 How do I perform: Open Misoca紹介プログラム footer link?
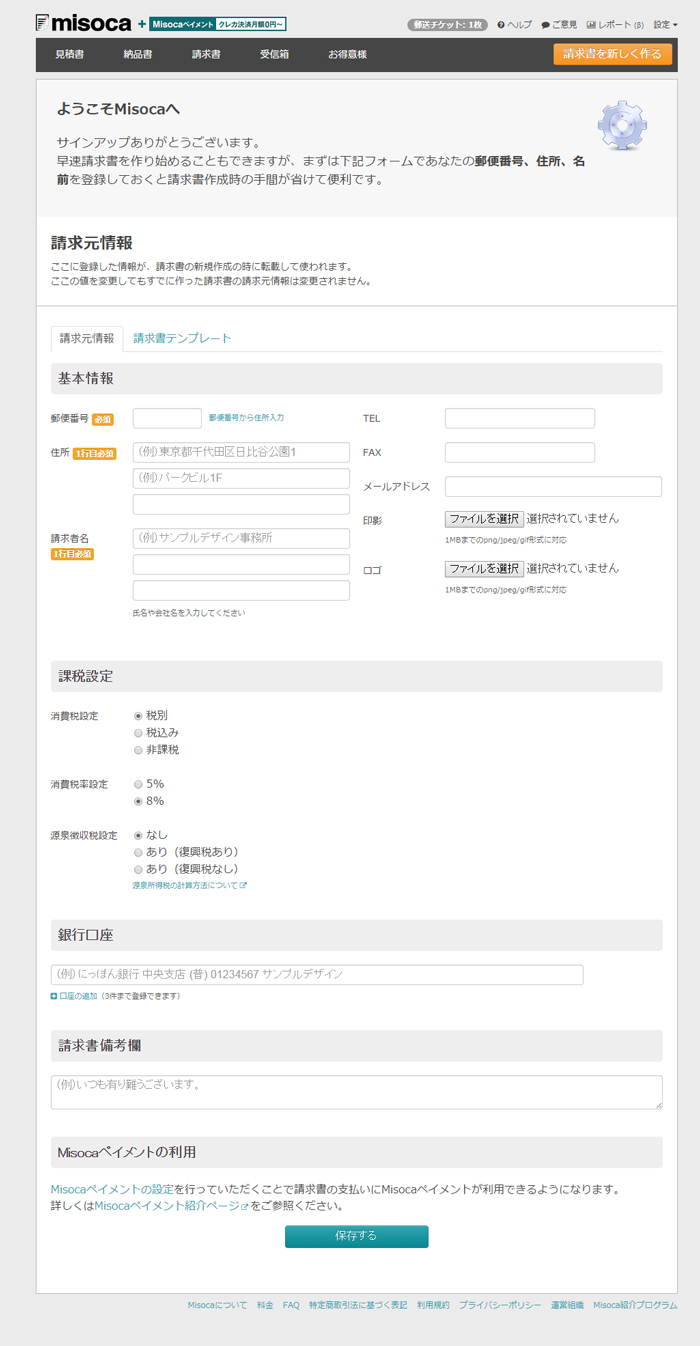[x=635, y=1305]
